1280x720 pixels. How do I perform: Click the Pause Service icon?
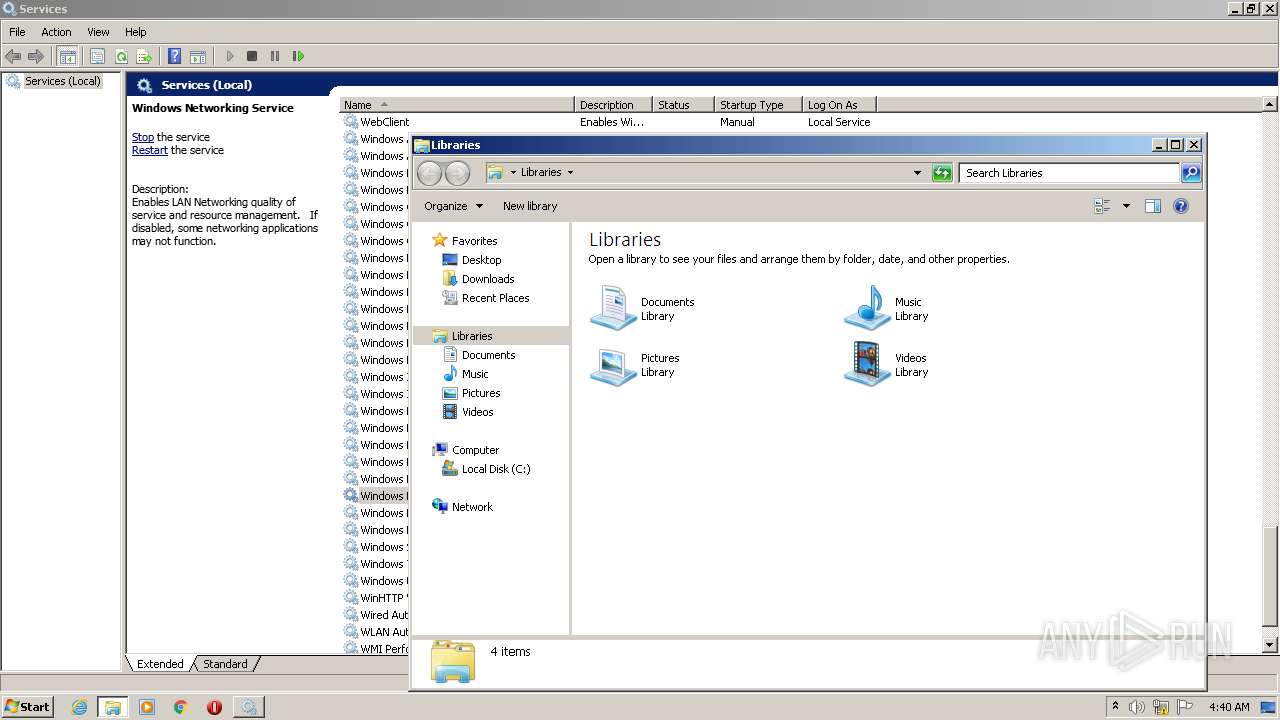click(275, 57)
